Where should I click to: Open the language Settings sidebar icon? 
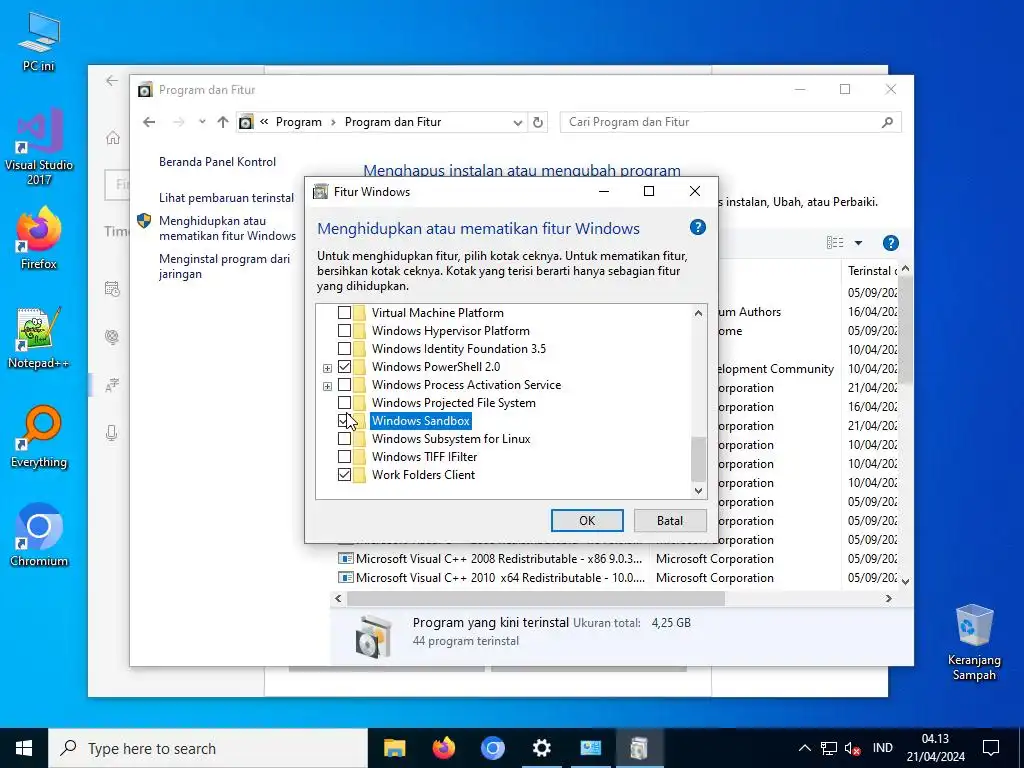pos(112,385)
